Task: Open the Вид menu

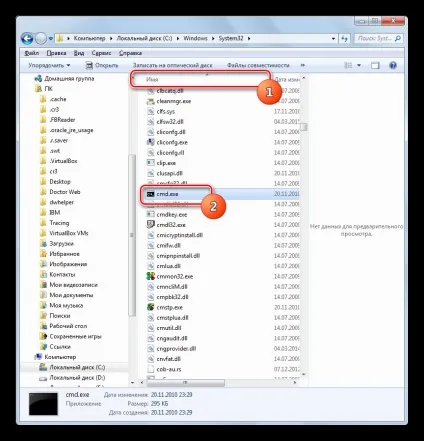Action: click(79, 53)
